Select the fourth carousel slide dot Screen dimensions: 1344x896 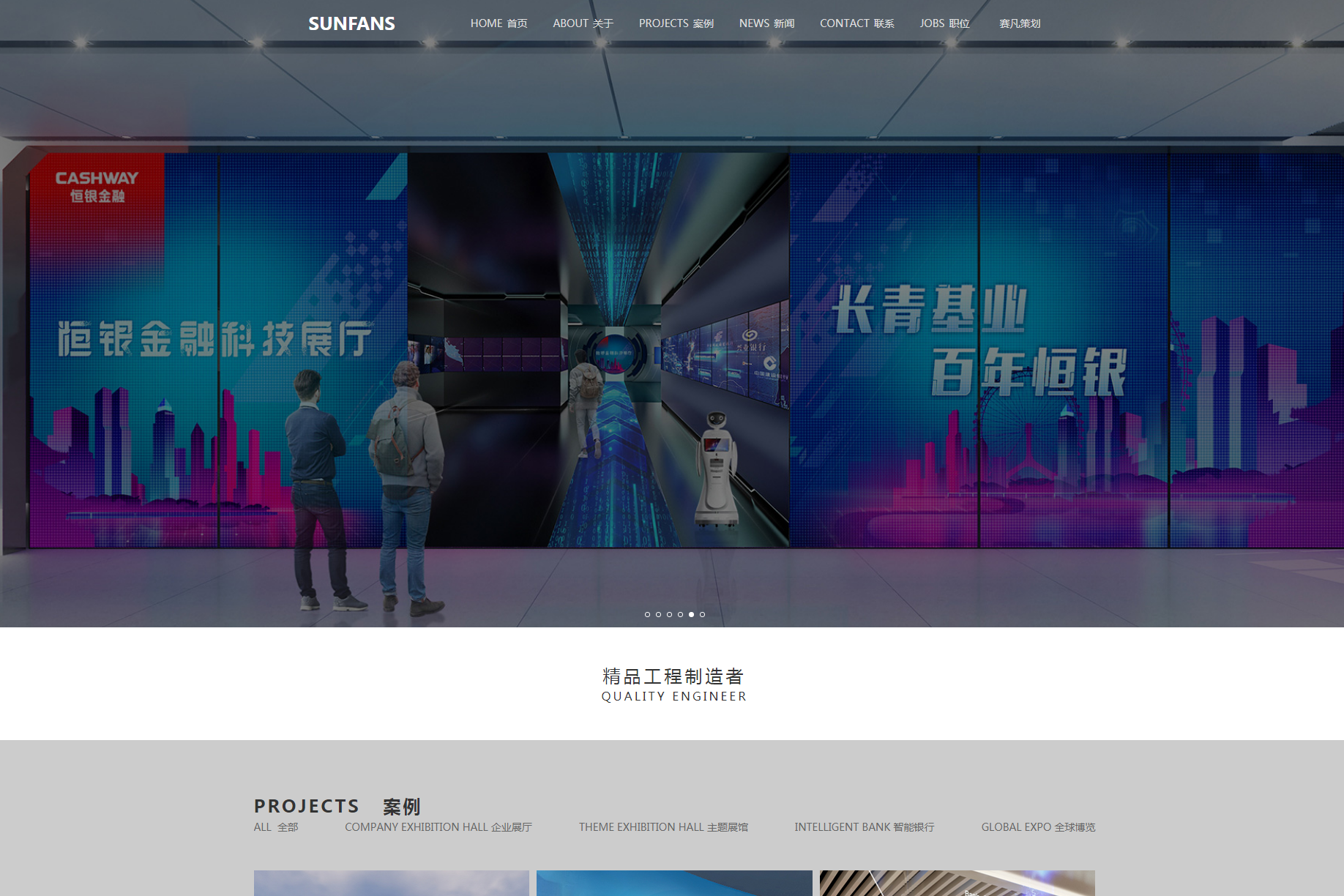point(680,614)
